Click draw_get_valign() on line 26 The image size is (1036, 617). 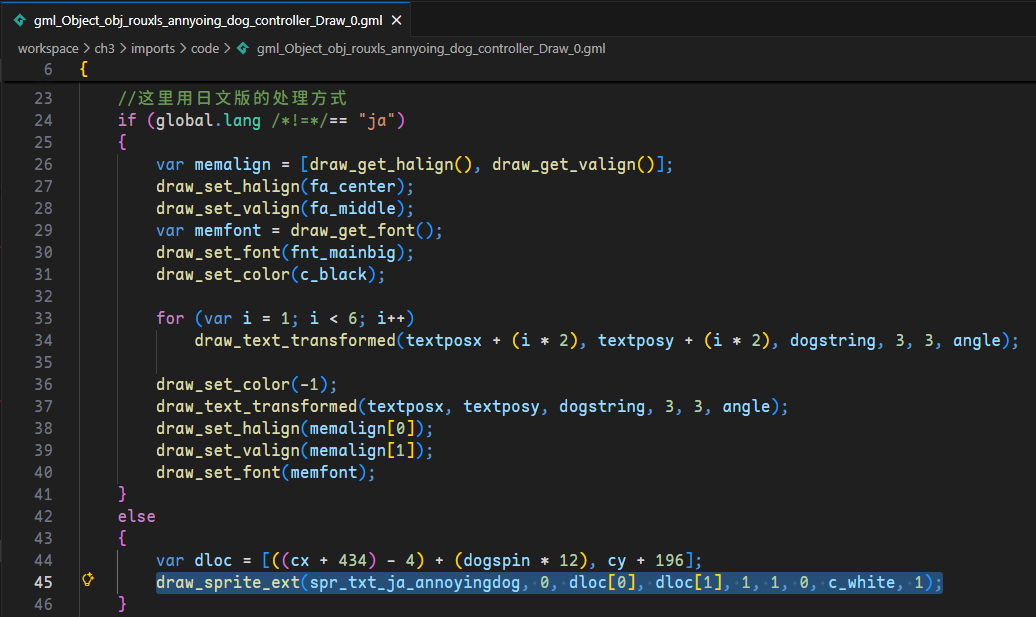pos(574,164)
